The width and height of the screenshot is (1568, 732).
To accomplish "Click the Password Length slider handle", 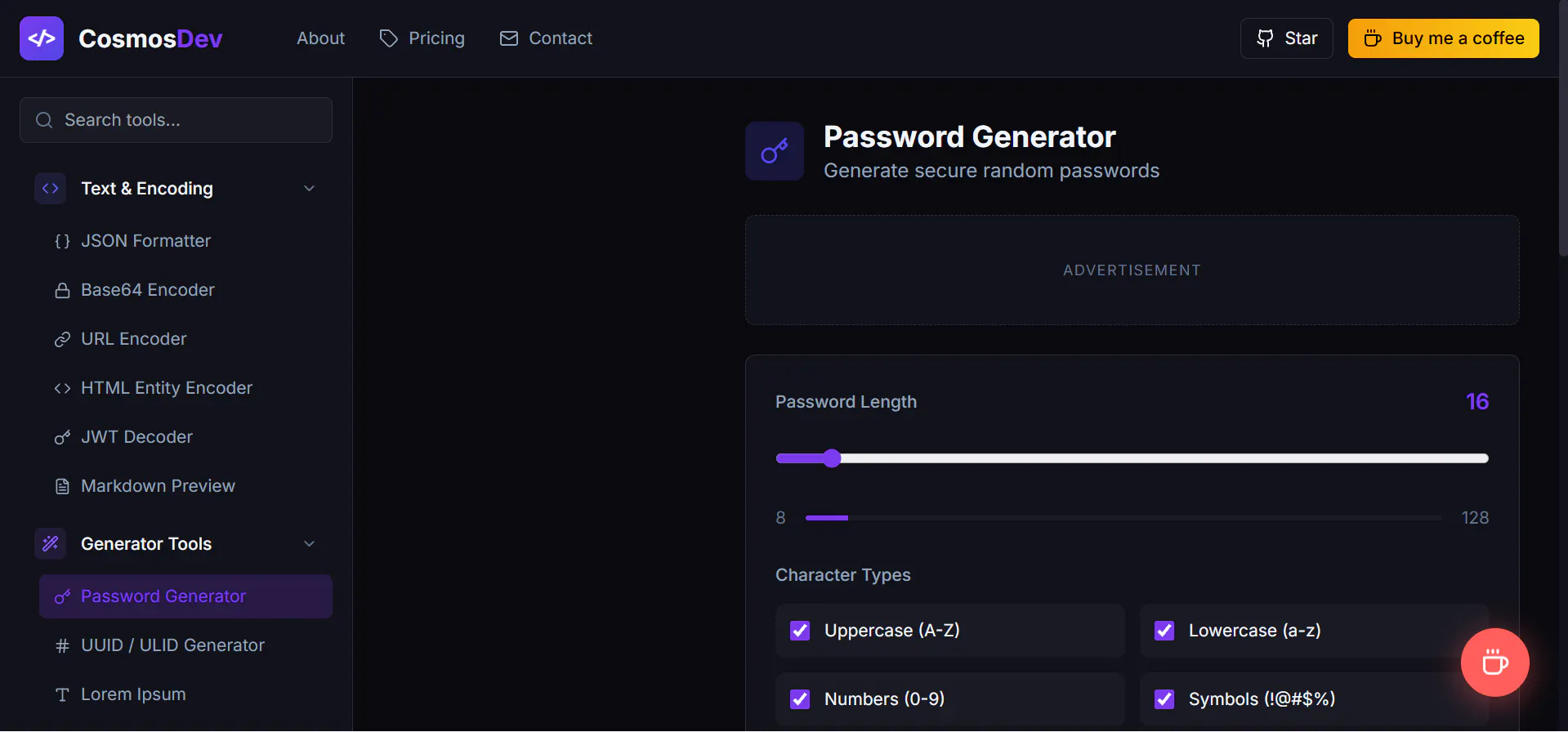I will tap(832, 458).
